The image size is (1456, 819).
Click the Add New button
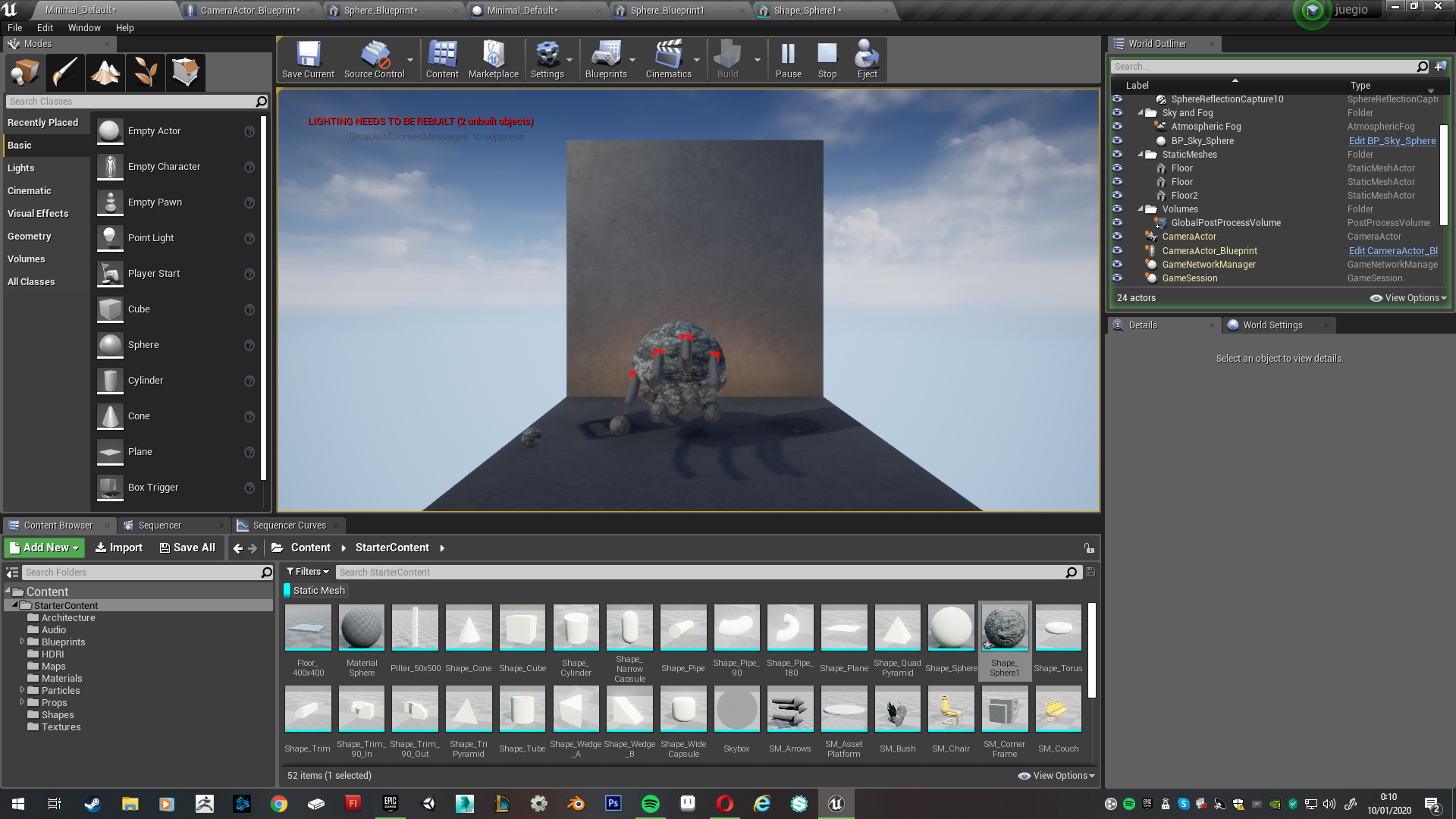click(45, 548)
